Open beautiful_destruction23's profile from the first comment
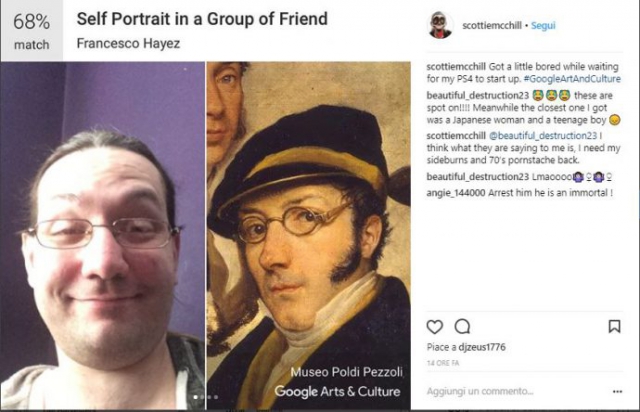Viewport: 640px width, 412px height. (x=478, y=96)
